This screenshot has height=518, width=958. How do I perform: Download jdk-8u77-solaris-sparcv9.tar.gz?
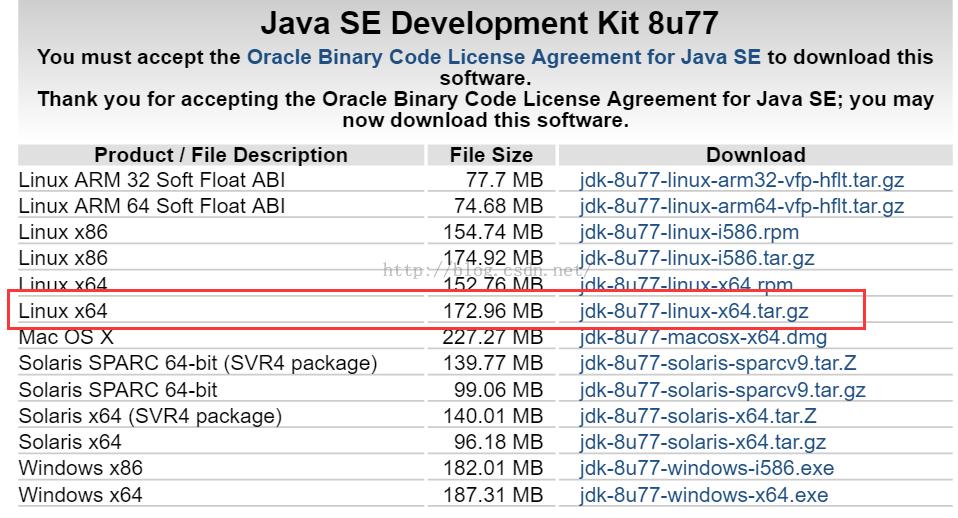(x=722, y=390)
